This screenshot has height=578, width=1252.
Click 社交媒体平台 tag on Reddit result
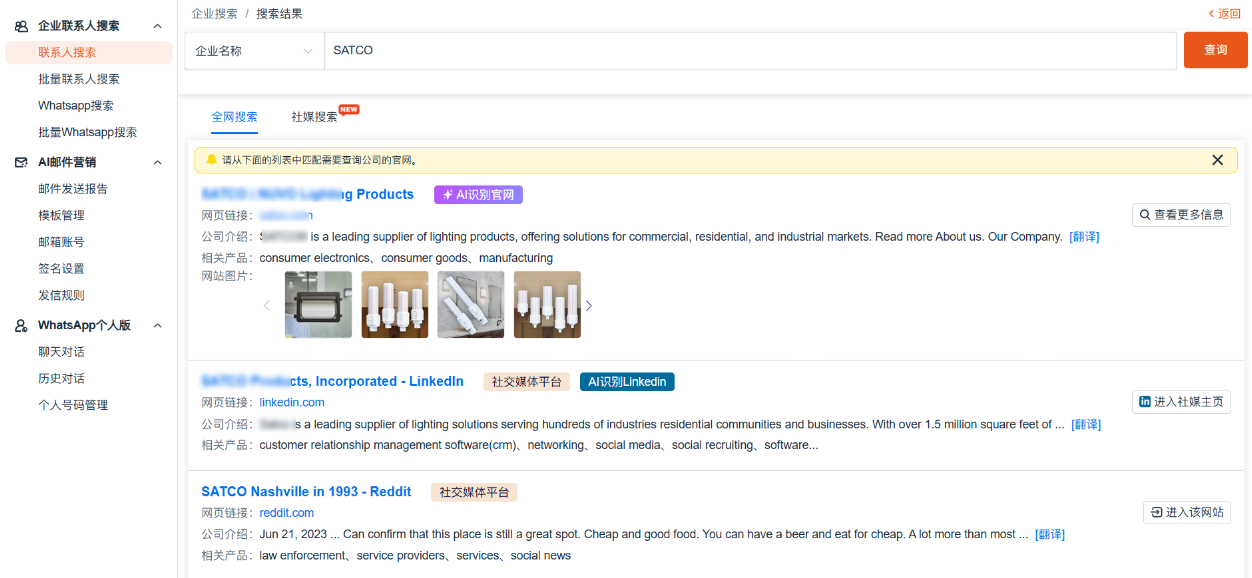(x=474, y=492)
